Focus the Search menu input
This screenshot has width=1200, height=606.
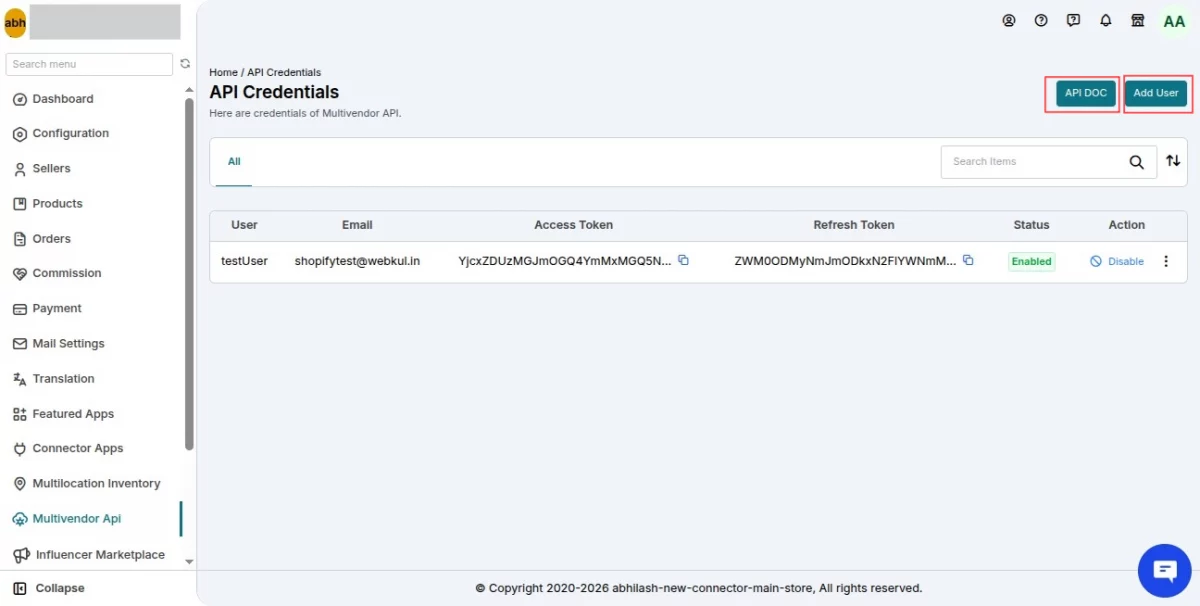89,64
